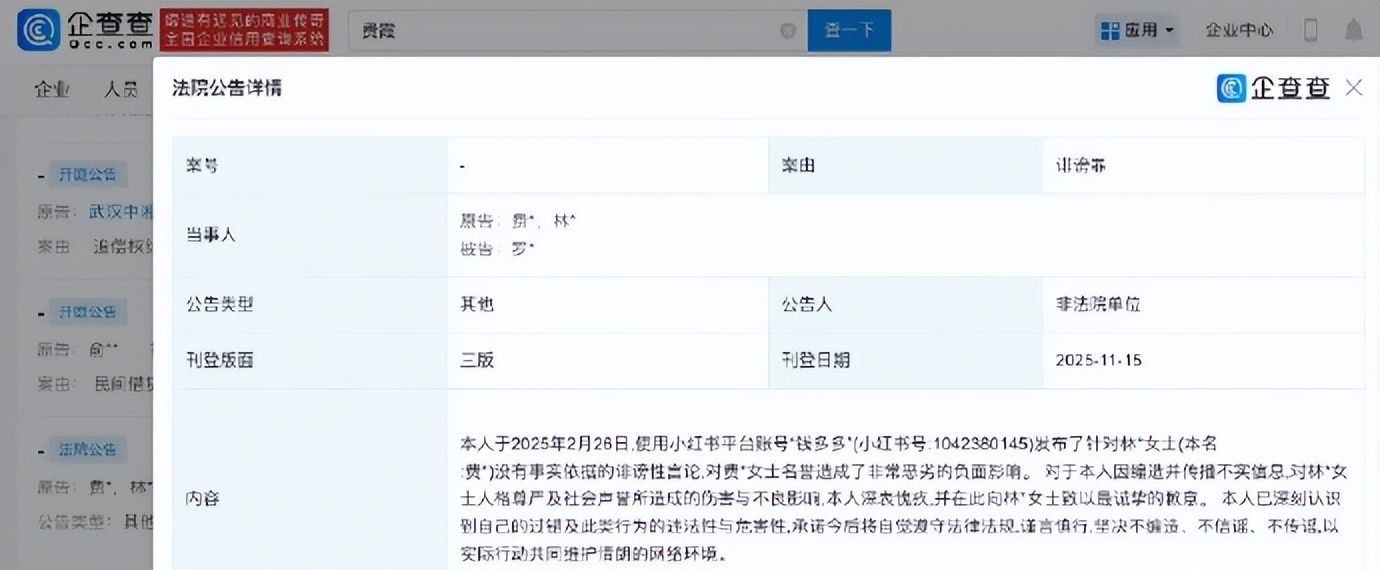Open the 武汉中... plaintiff link
Viewport: 1380px width, 570px height.
[120, 211]
